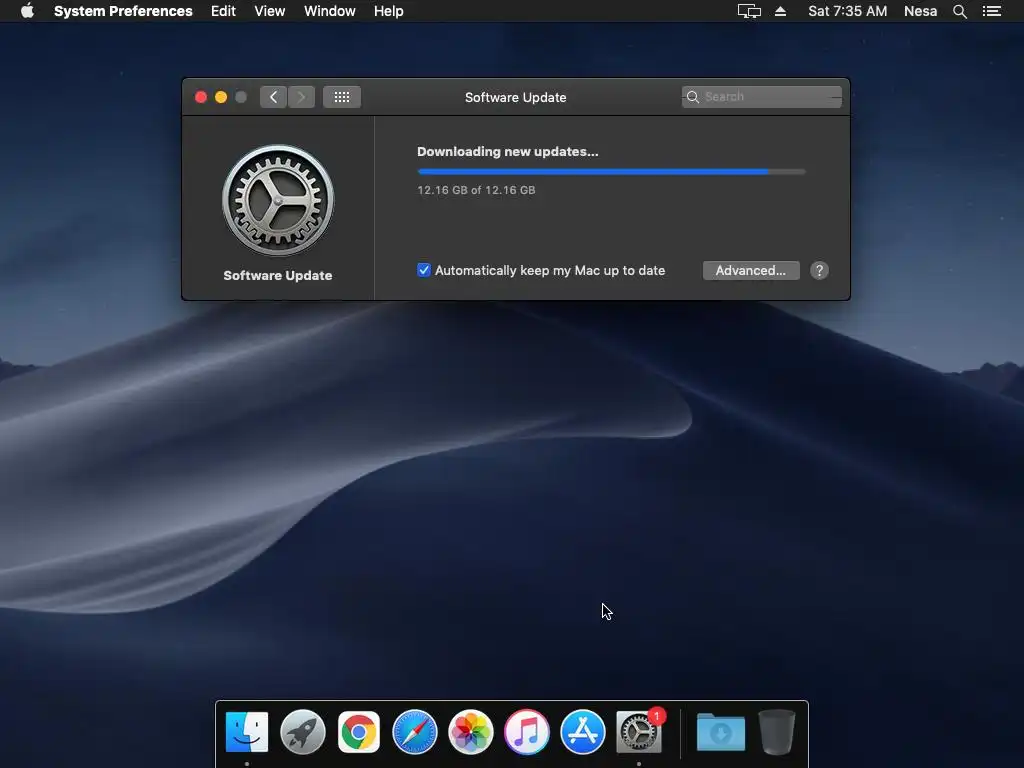Screen dimensions: 1024x768
Task: Click the download progress bar
Action: (611, 172)
